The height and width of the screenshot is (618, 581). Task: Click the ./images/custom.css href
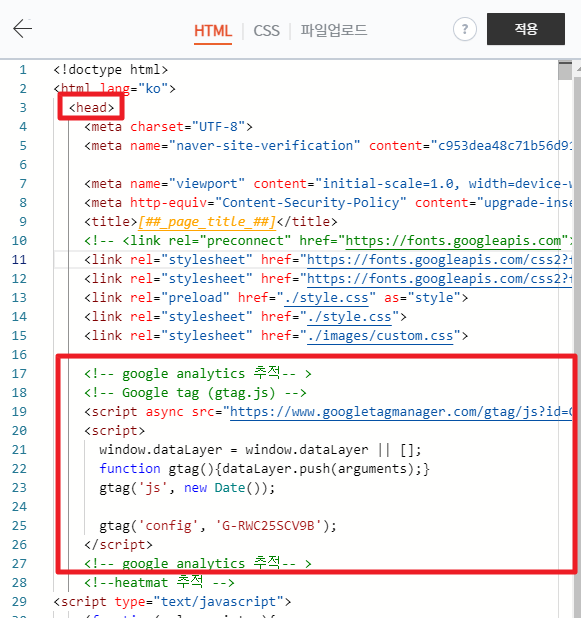[x=380, y=336]
